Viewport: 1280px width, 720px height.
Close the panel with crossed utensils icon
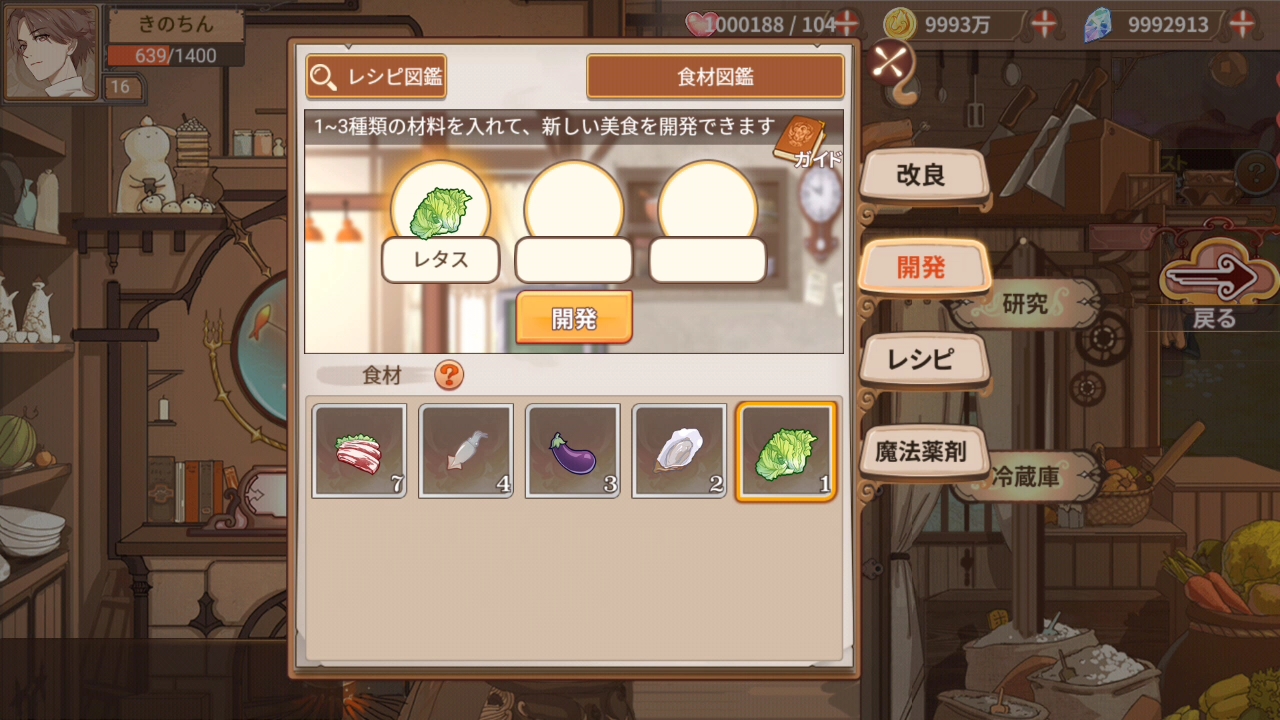coord(888,64)
